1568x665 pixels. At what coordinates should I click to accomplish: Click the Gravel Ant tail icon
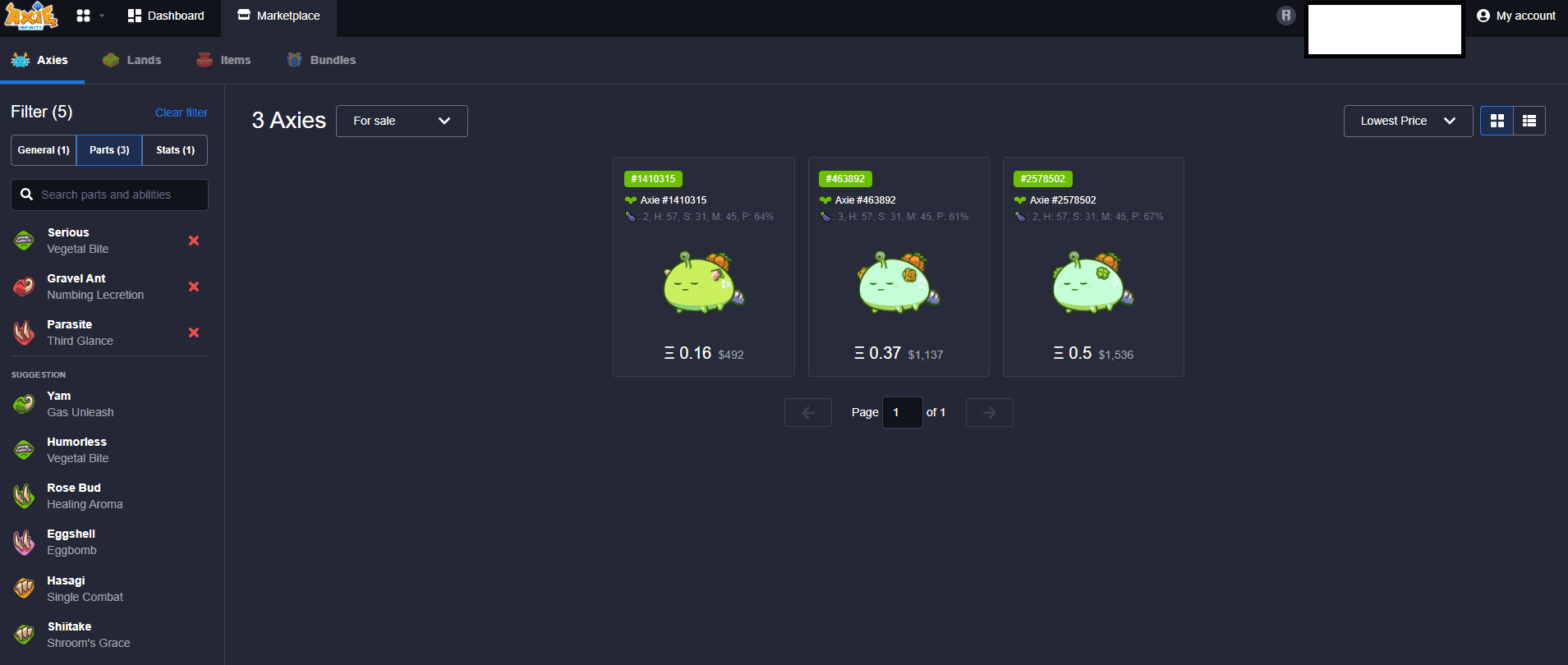24,287
